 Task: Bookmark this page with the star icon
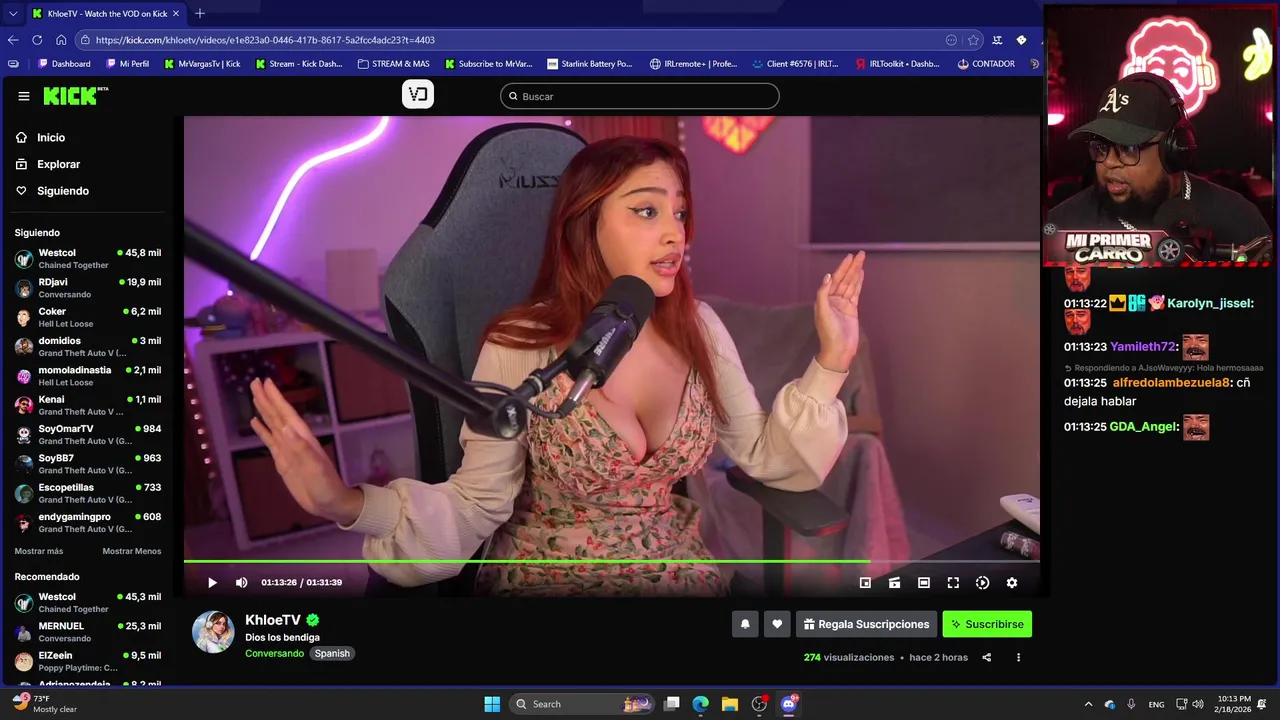coord(973,40)
